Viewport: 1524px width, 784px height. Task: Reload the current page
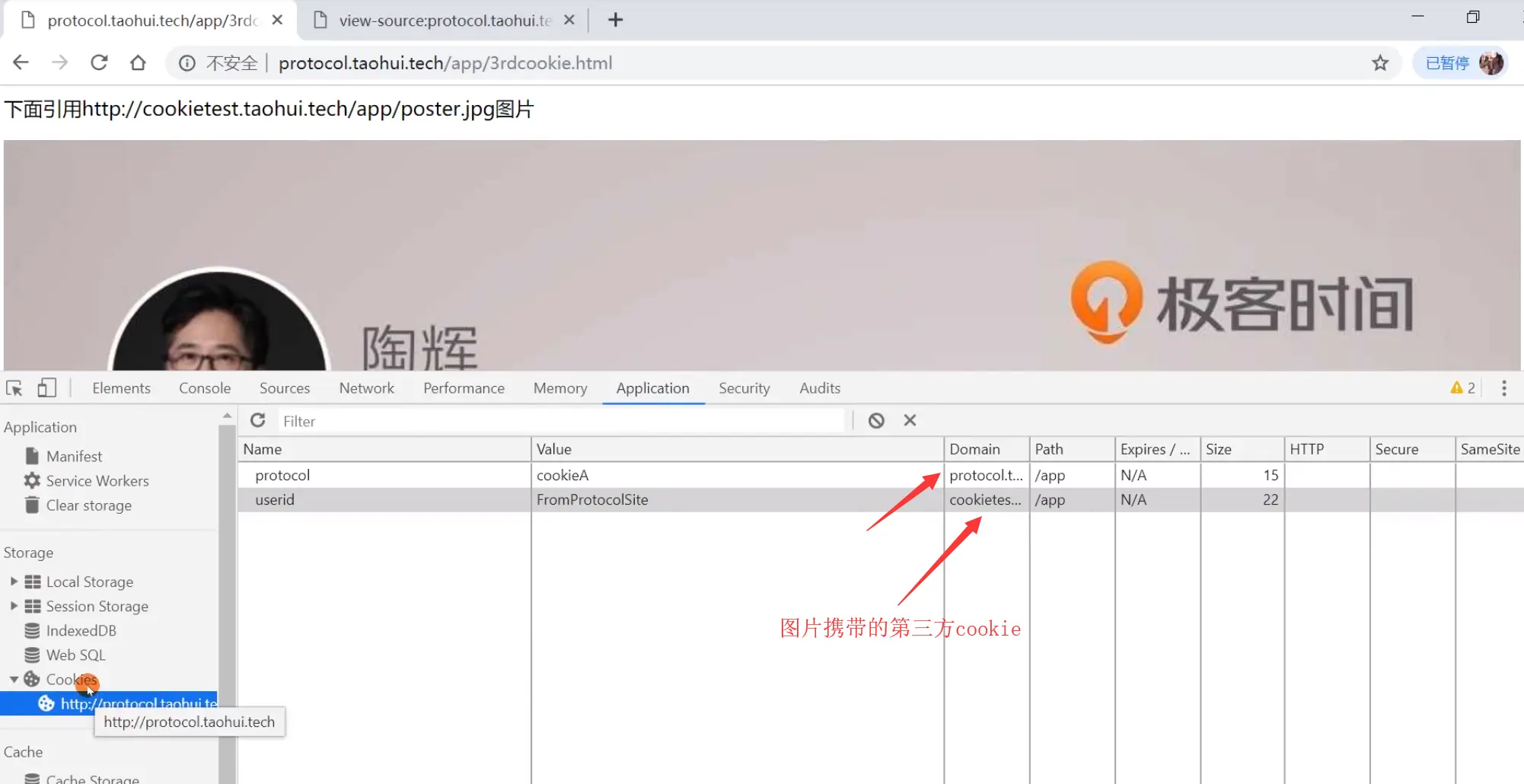tap(99, 62)
